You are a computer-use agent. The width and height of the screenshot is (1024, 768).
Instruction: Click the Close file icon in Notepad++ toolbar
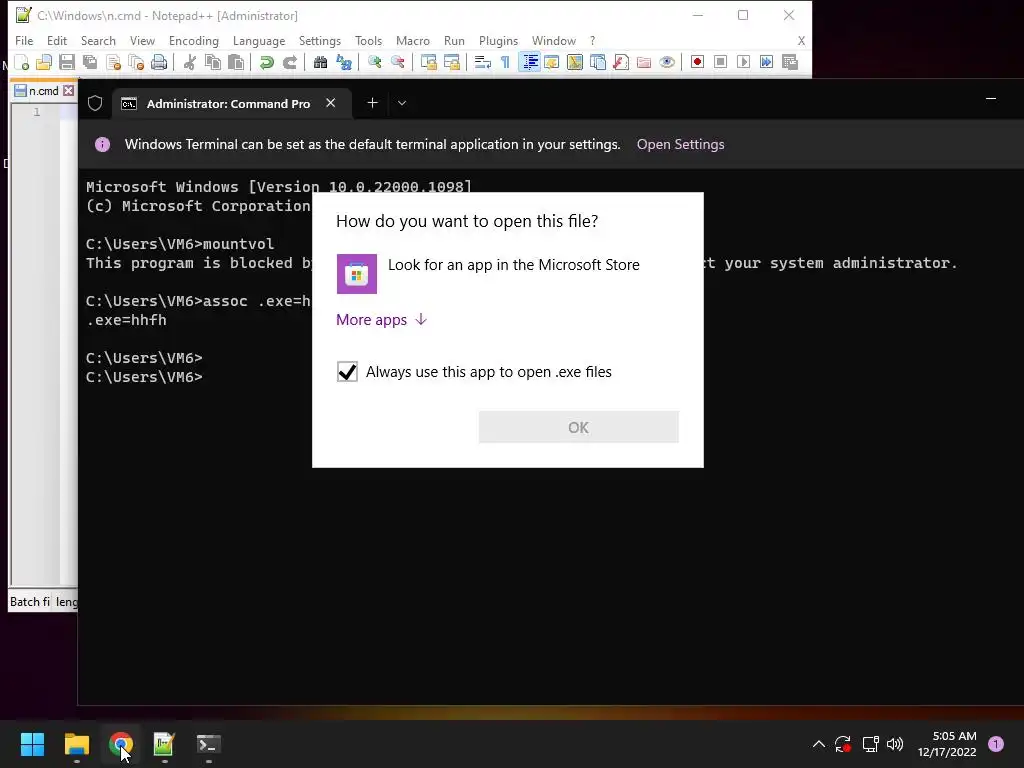113,62
